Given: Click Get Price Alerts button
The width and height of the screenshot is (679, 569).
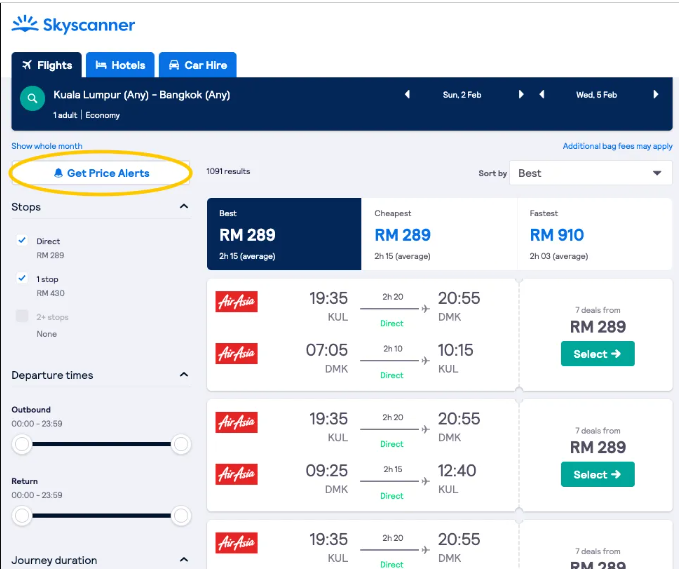Looking at the screenshot, I should pyautogui.click(x=101, y=173).
